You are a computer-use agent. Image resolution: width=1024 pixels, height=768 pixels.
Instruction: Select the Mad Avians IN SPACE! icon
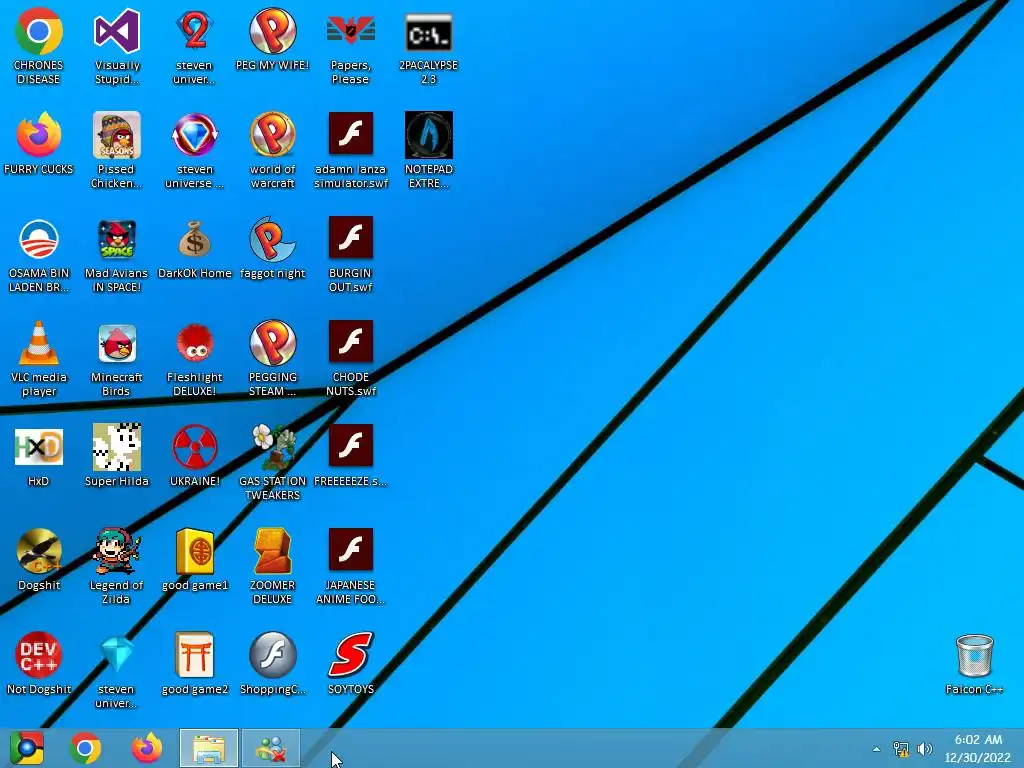point(117,238)
